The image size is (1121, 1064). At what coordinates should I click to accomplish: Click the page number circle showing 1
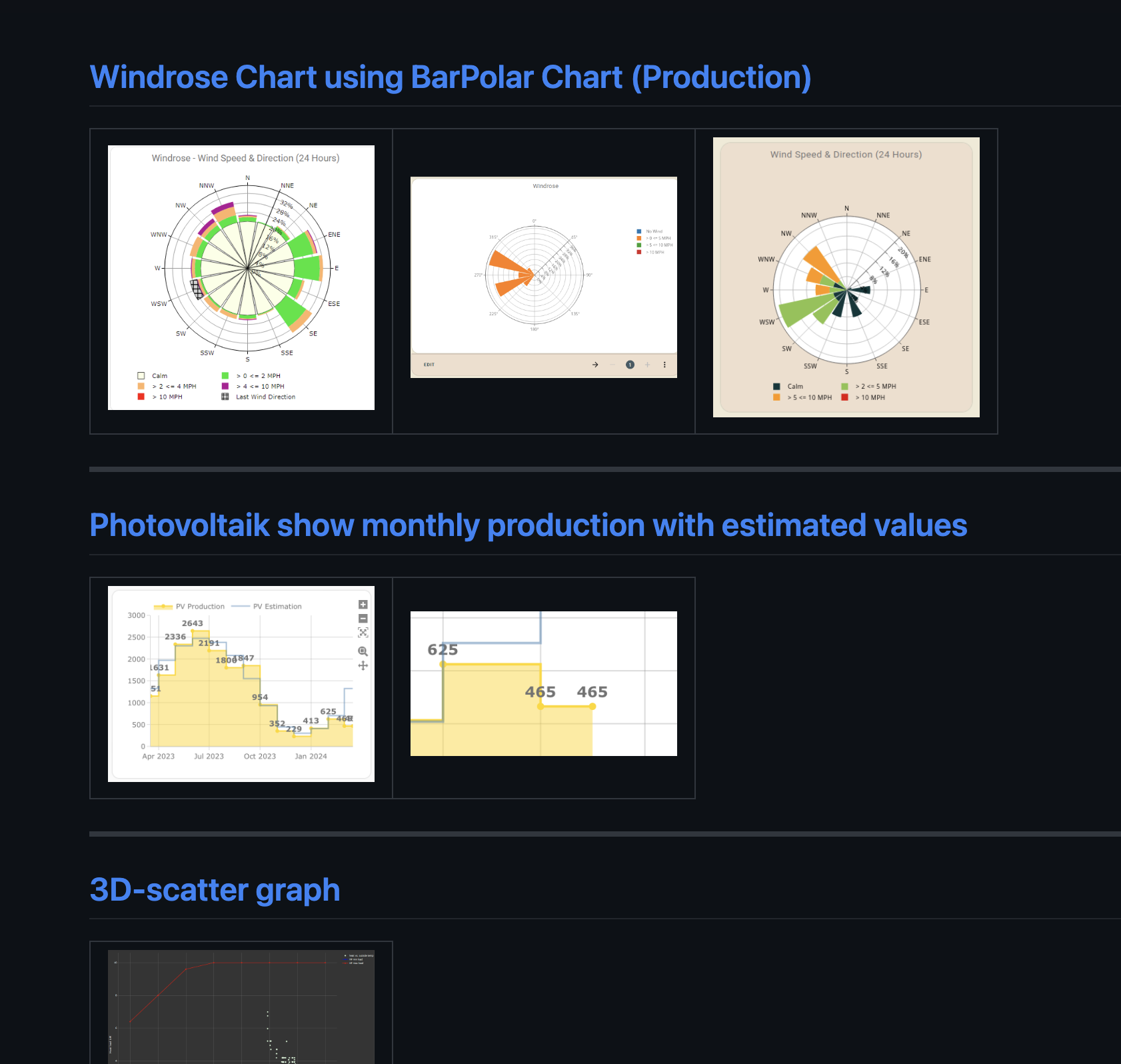pos(630,365)
